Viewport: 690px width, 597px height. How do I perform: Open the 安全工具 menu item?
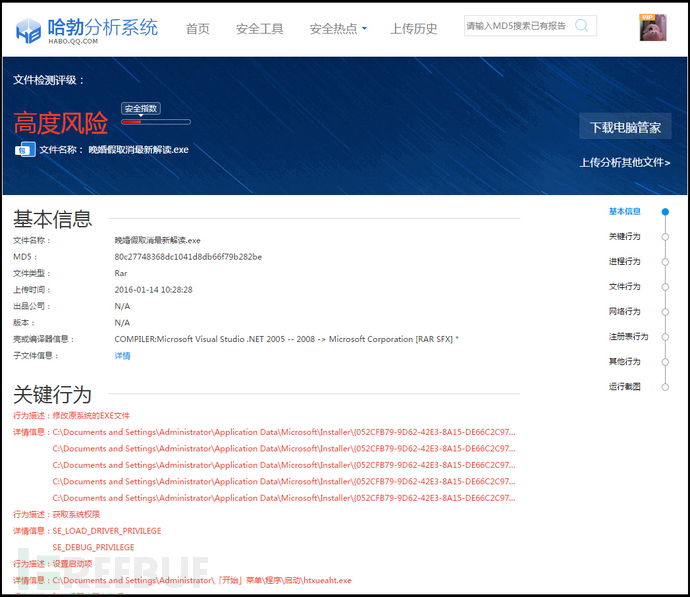[260, 29]
